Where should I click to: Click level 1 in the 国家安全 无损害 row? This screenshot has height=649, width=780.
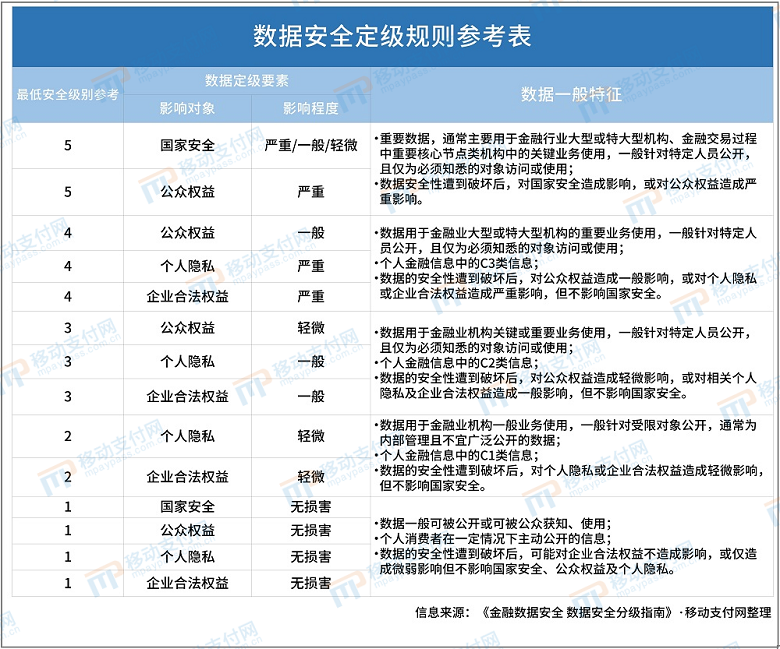click(x=68, y=507)
